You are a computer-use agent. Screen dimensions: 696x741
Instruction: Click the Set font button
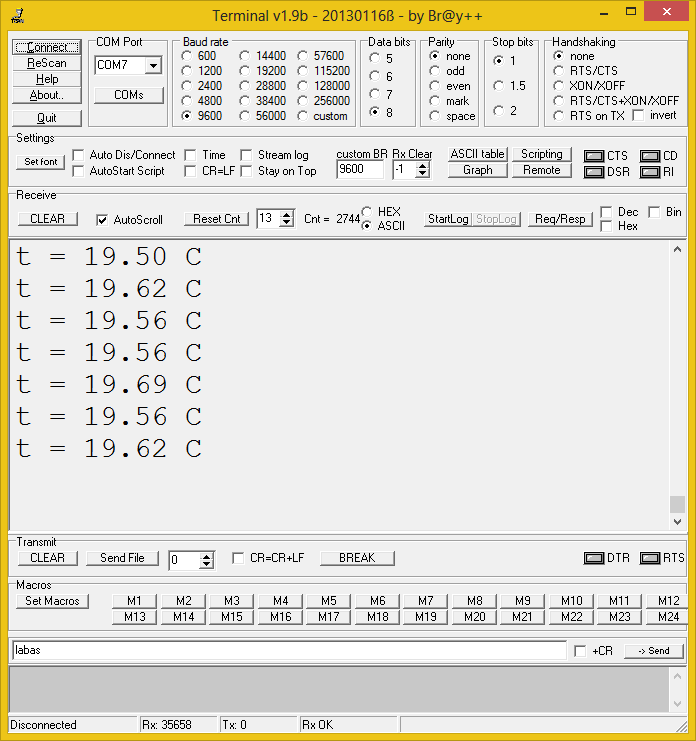click(x=41, y=162)
